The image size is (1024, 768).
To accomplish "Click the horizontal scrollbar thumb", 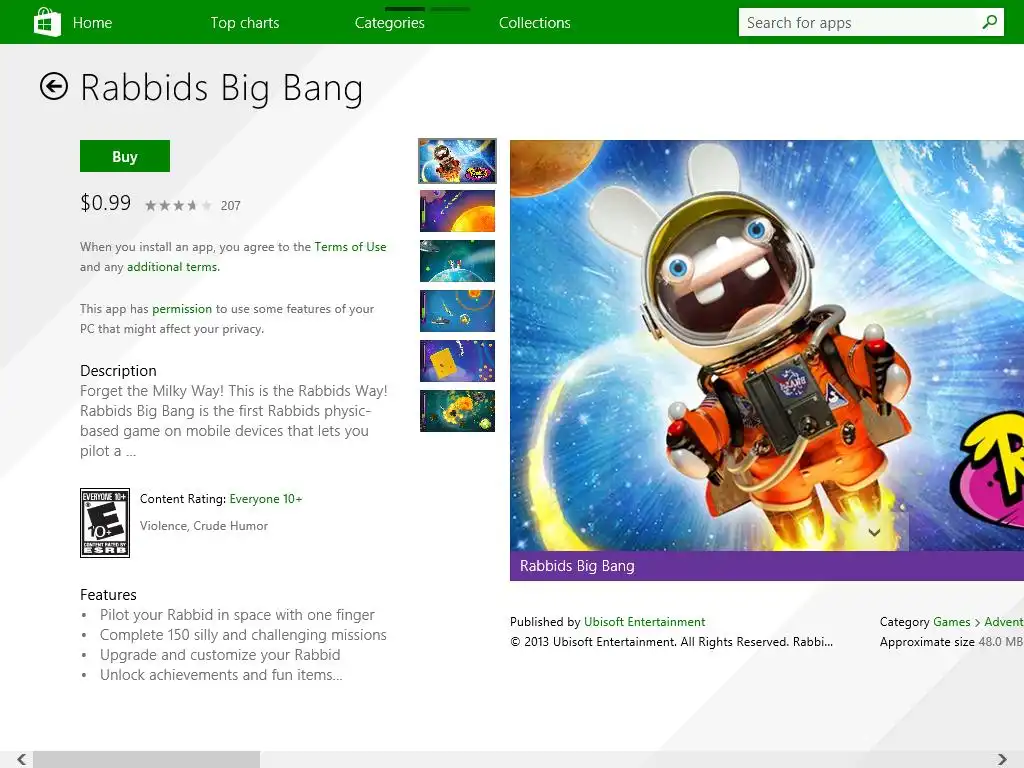I will [x=146, y=759].
